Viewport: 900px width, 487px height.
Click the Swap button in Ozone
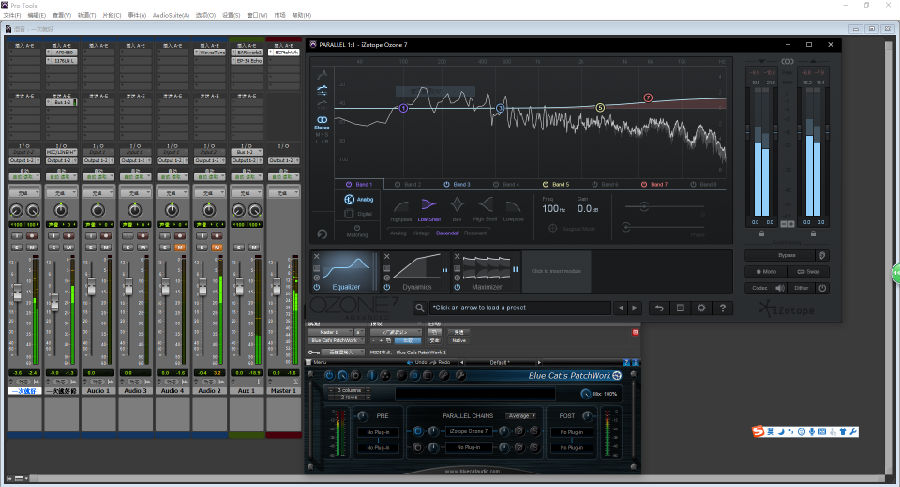pos(808,272)
